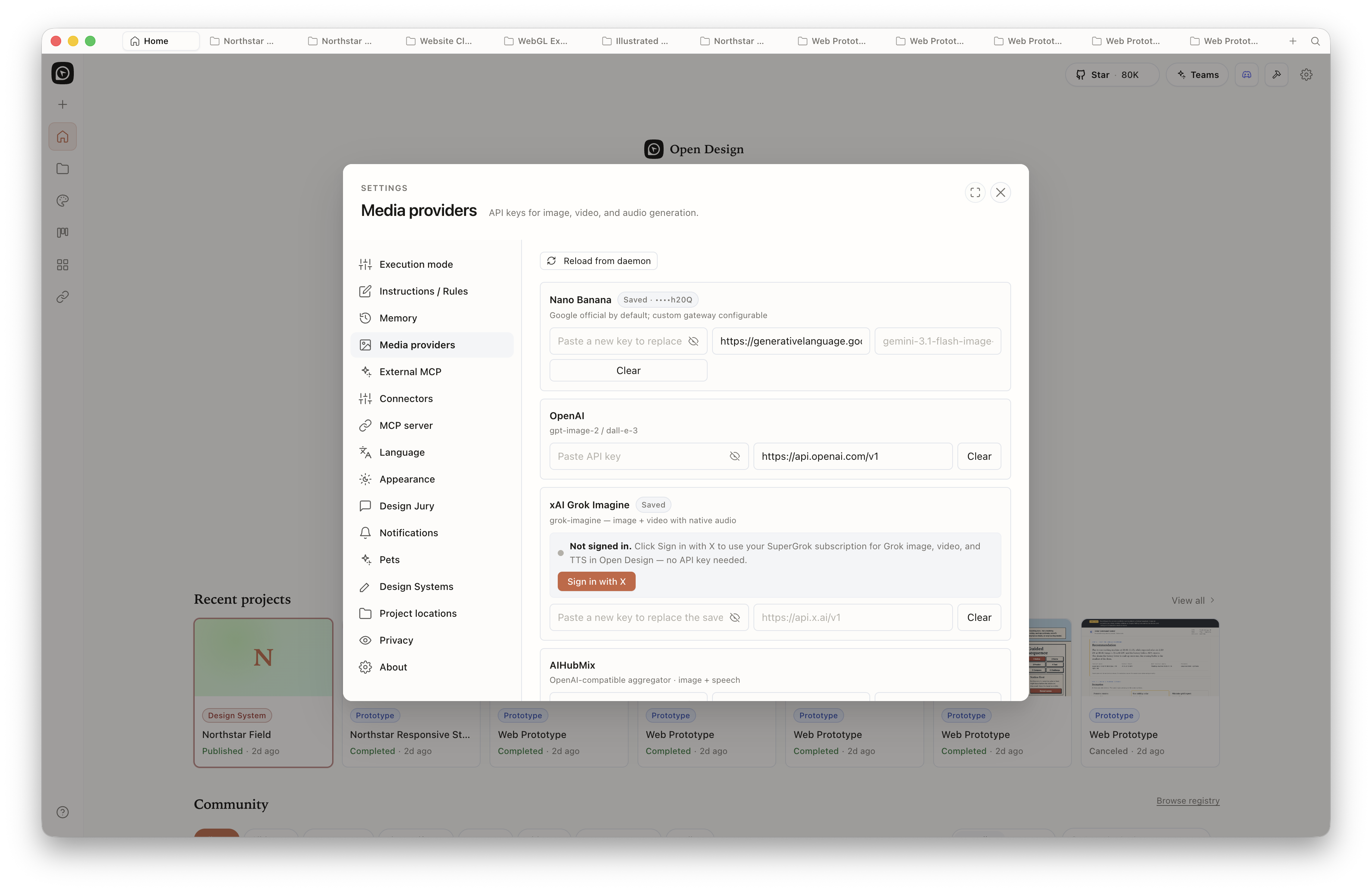Open the palette icon in left sidebar
Screen dimensions: 1372x892
pyautogui.click(x=63, y=201)
